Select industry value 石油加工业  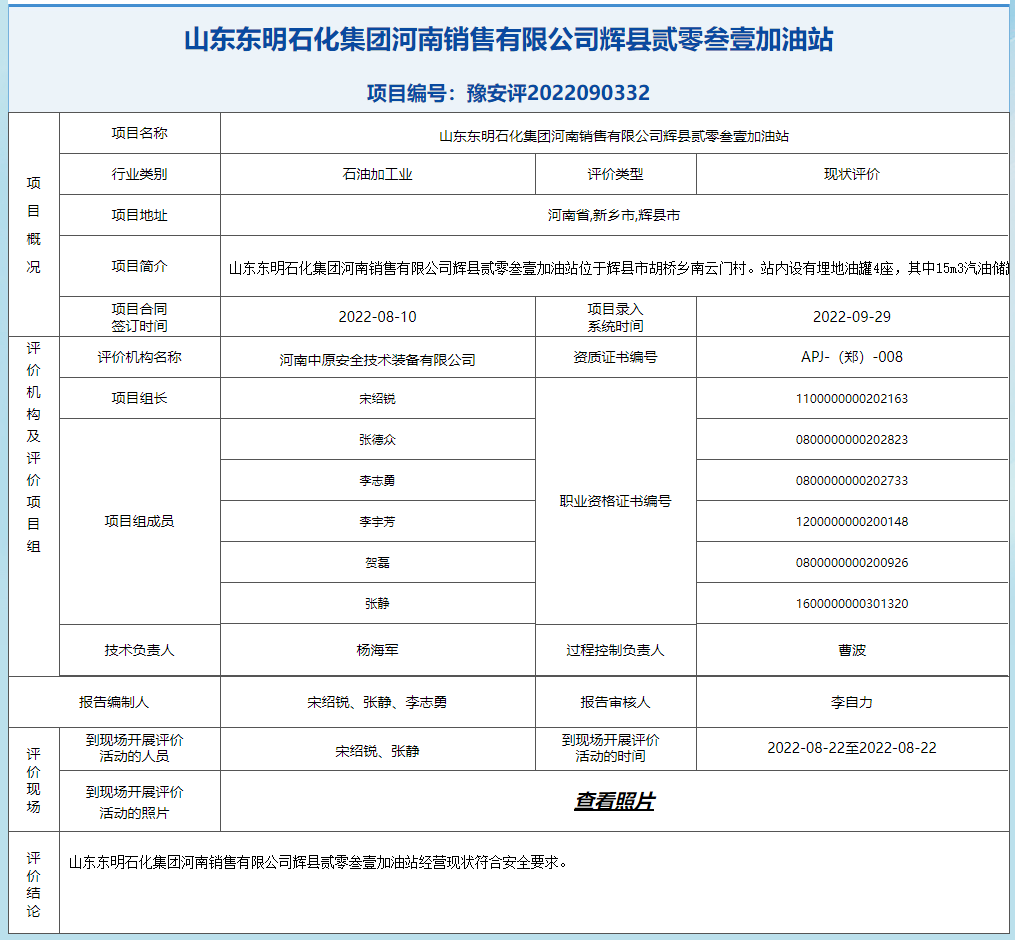tap(377, 174)
